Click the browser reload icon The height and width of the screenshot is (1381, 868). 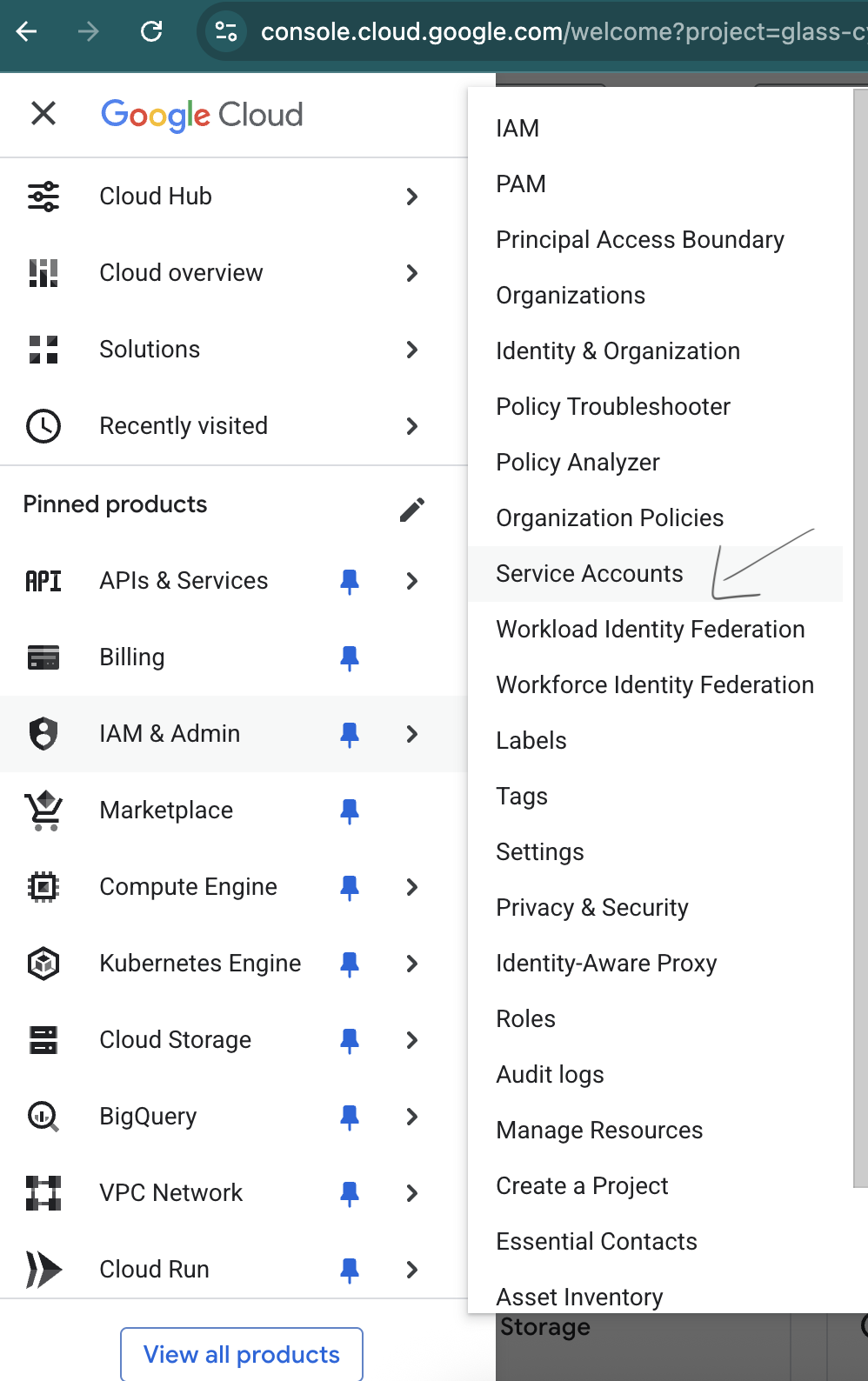151,32
